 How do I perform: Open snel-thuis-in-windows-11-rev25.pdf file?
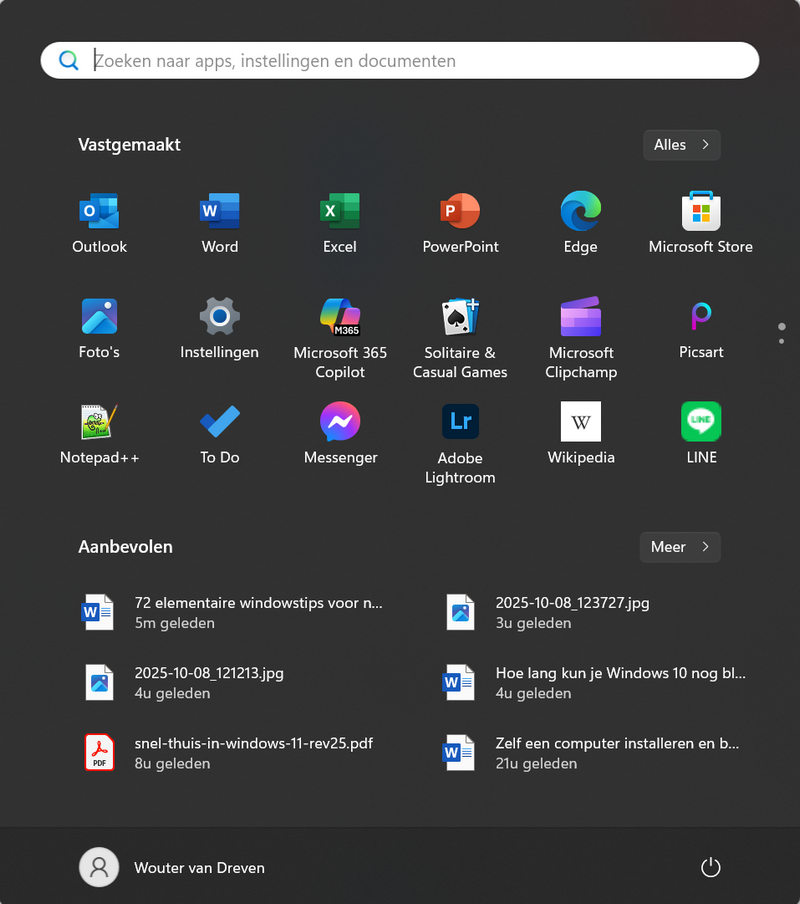pos(253,753)
